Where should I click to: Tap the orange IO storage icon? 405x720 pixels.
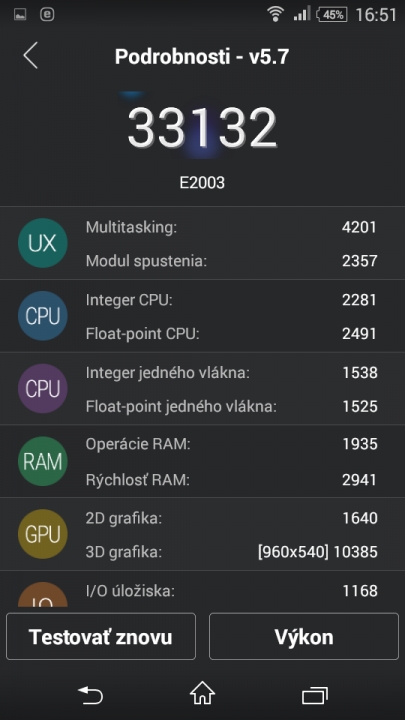[x=43, y=595]
